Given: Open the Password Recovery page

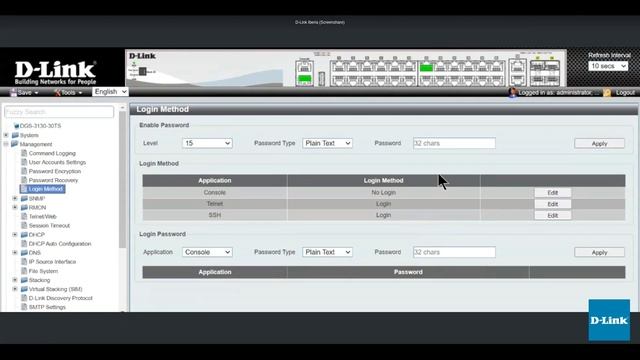Looking at the screenshot, I should (53, 180).
